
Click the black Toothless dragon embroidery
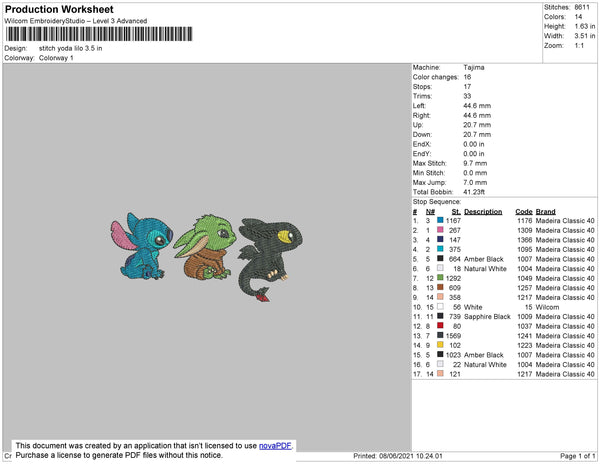coord(270,259)
